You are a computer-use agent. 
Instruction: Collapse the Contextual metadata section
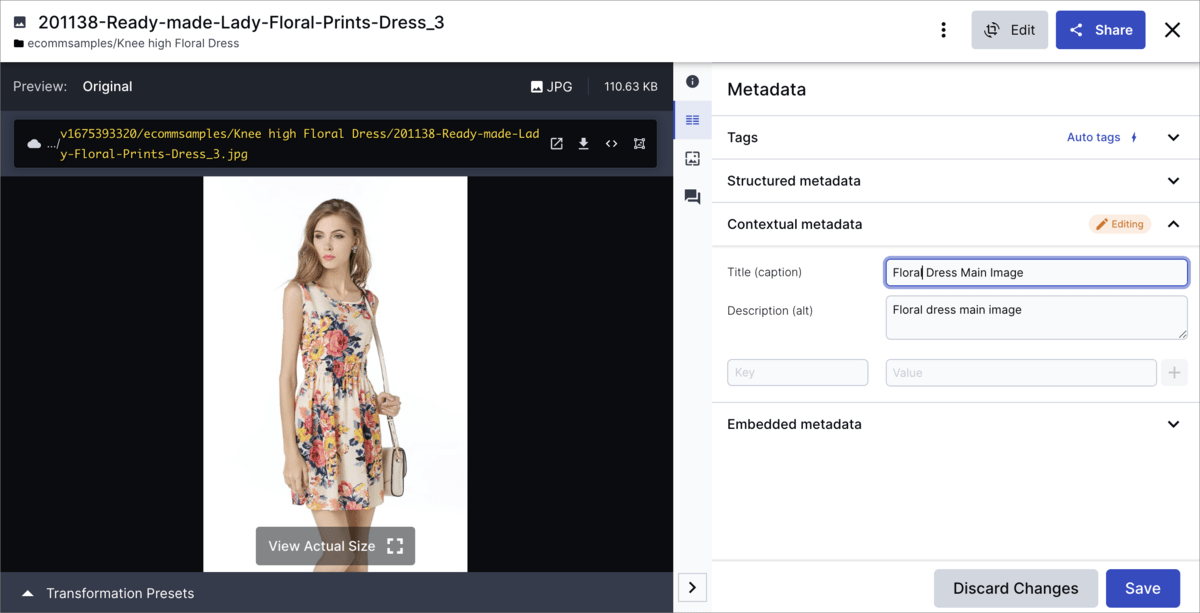click(x=1174, y=224)
